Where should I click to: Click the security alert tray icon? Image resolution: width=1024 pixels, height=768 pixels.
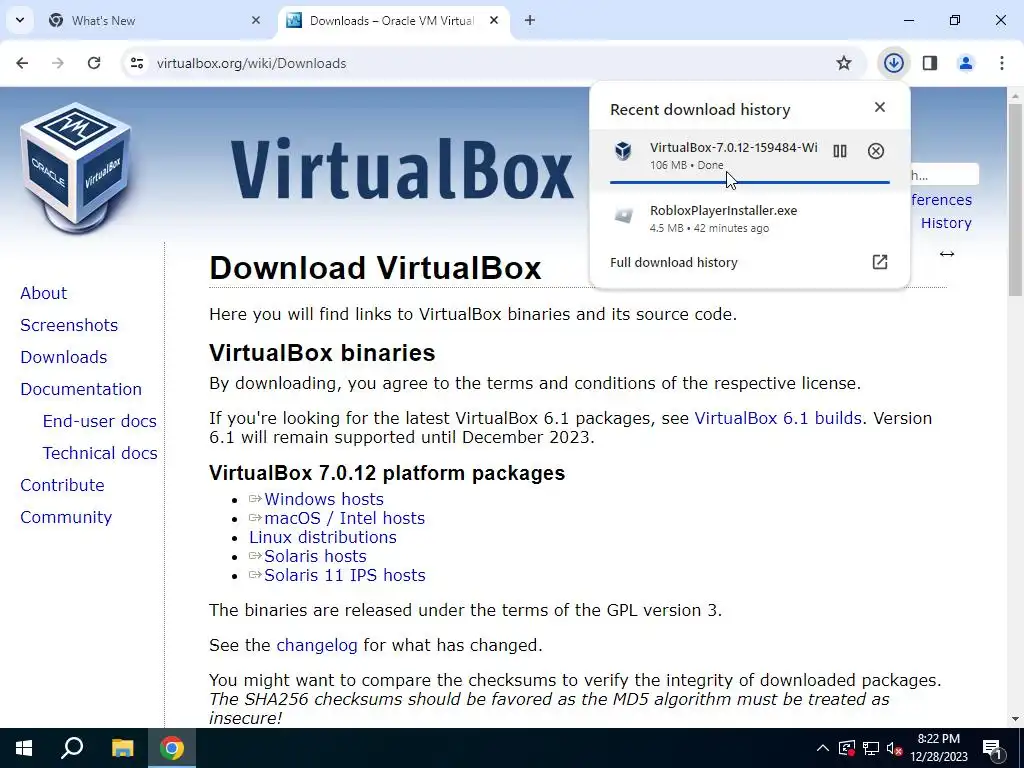pyautogui.click(x=846, y=748)
